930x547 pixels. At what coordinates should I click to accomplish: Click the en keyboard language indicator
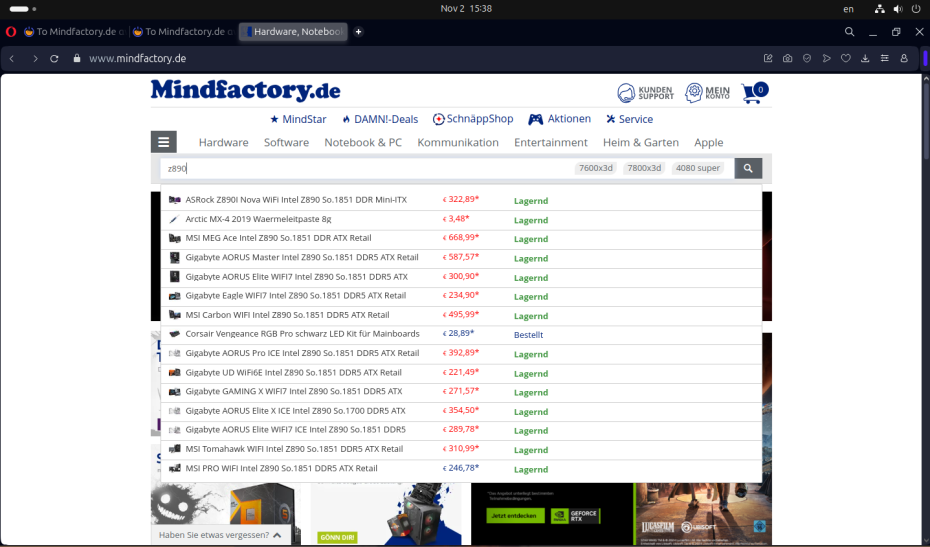[849, 9]
